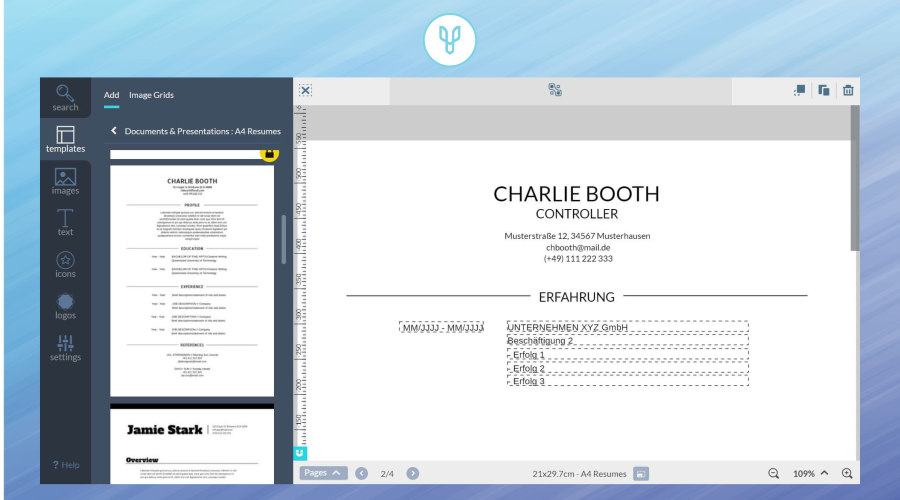This screenshot has width=900, height=500.
Task: Open the text tool panel
Action: (65, 222)
